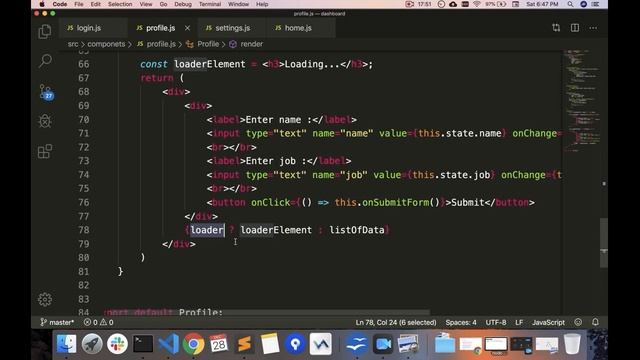Change the LF end-of-line sequence
This screenshot has width=640, height=360.
519,322
